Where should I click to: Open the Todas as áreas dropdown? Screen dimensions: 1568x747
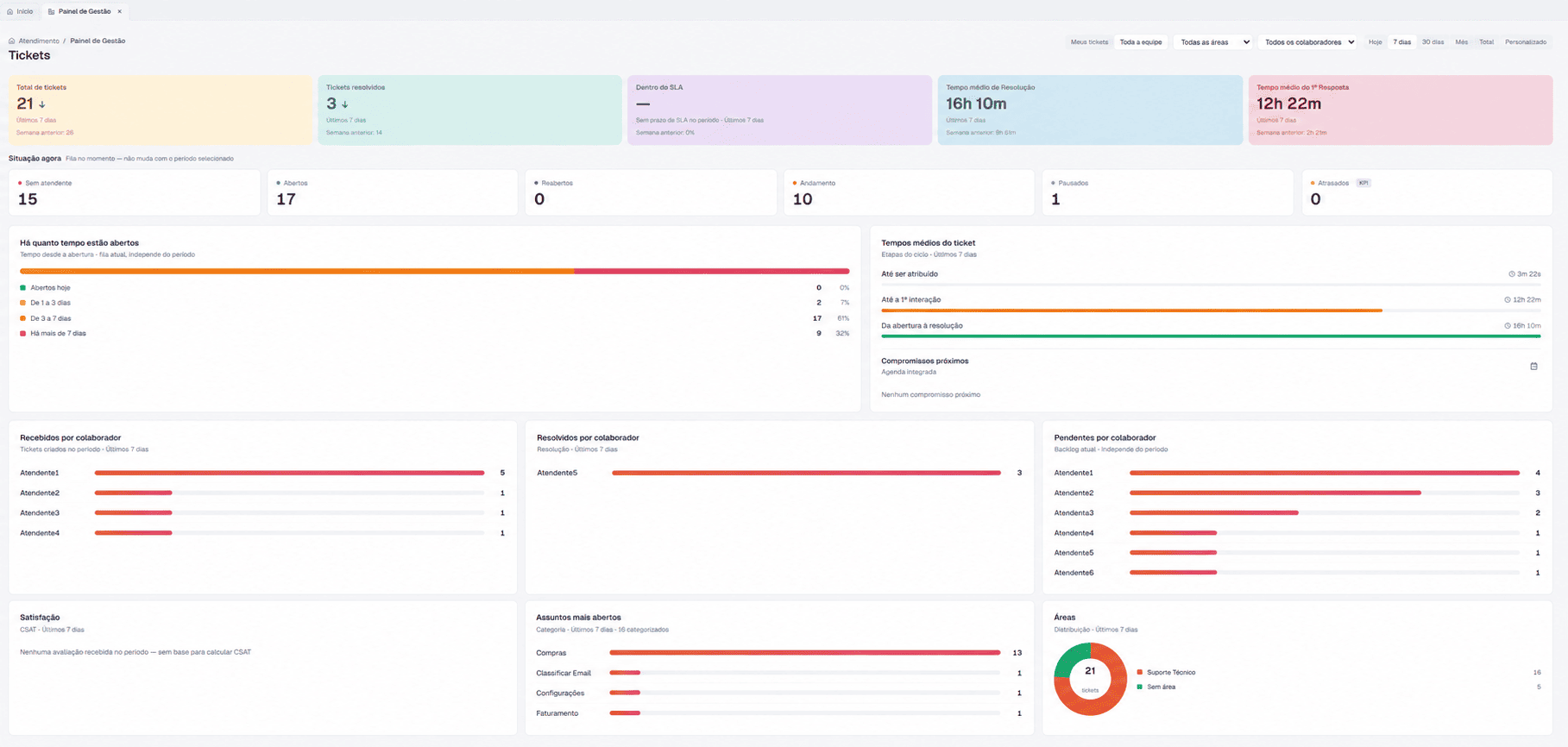pyautogui.click(x=1213, y=42)
